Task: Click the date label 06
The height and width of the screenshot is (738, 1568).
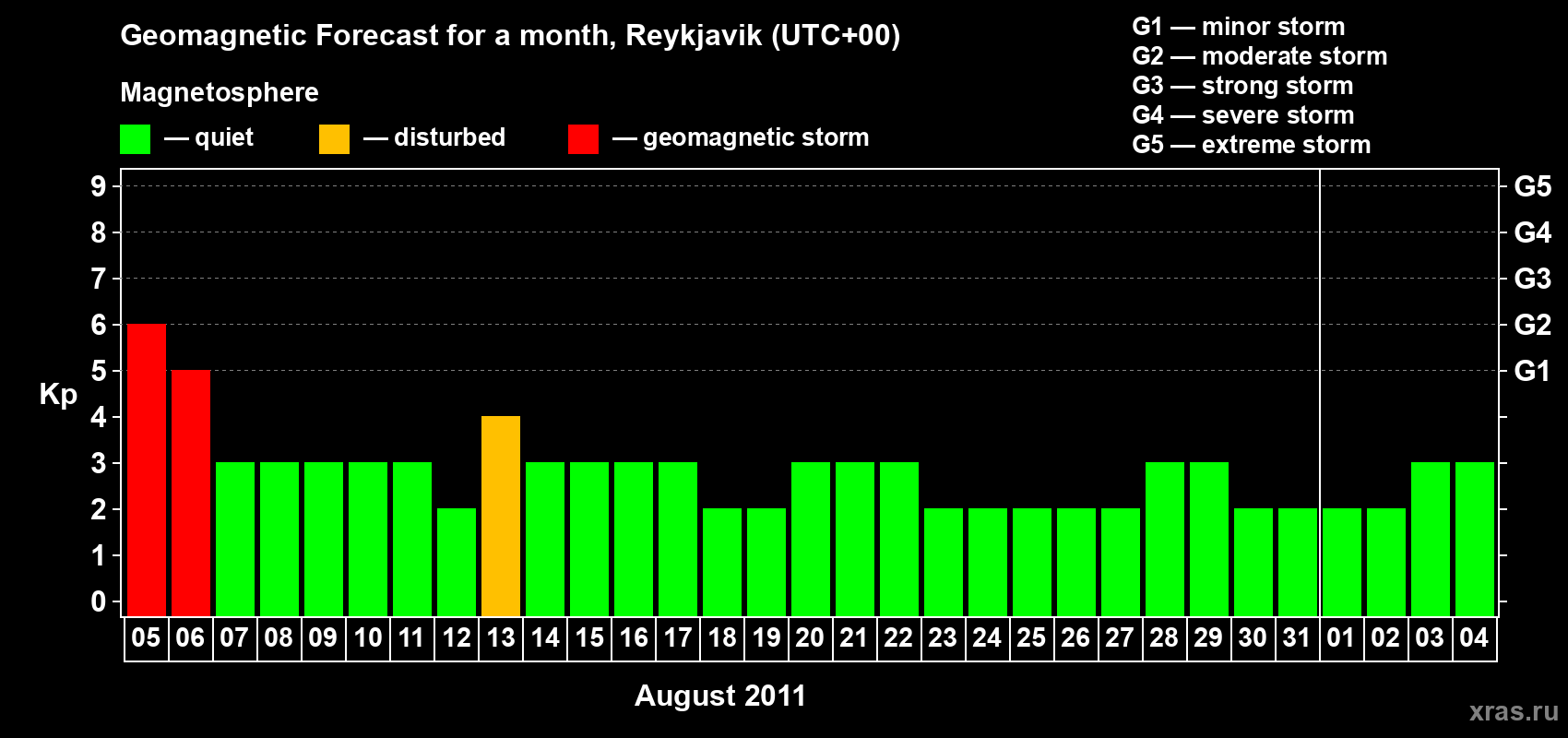Action: (190, 638)
